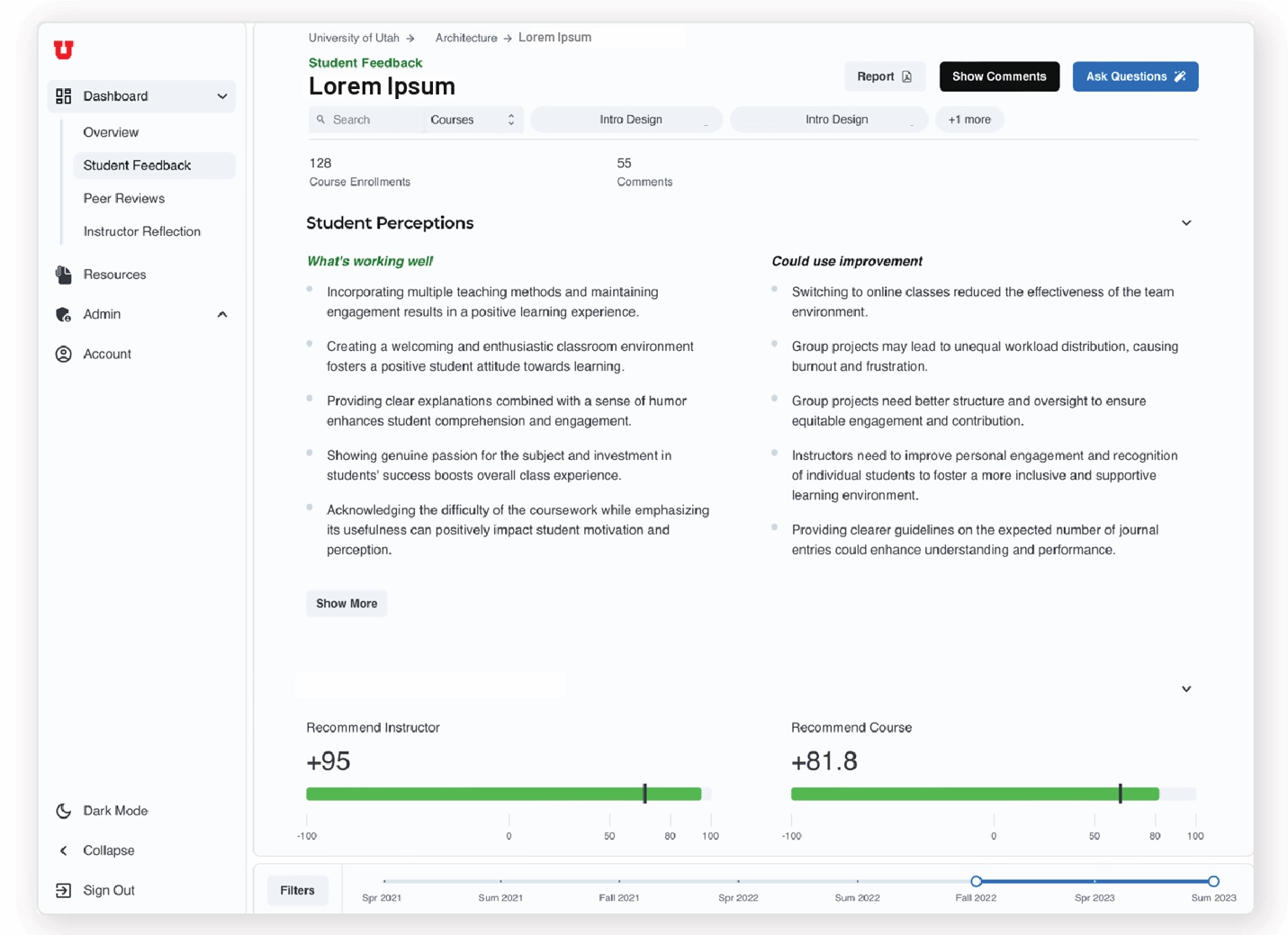Open the Overview page

coord(111,132)
